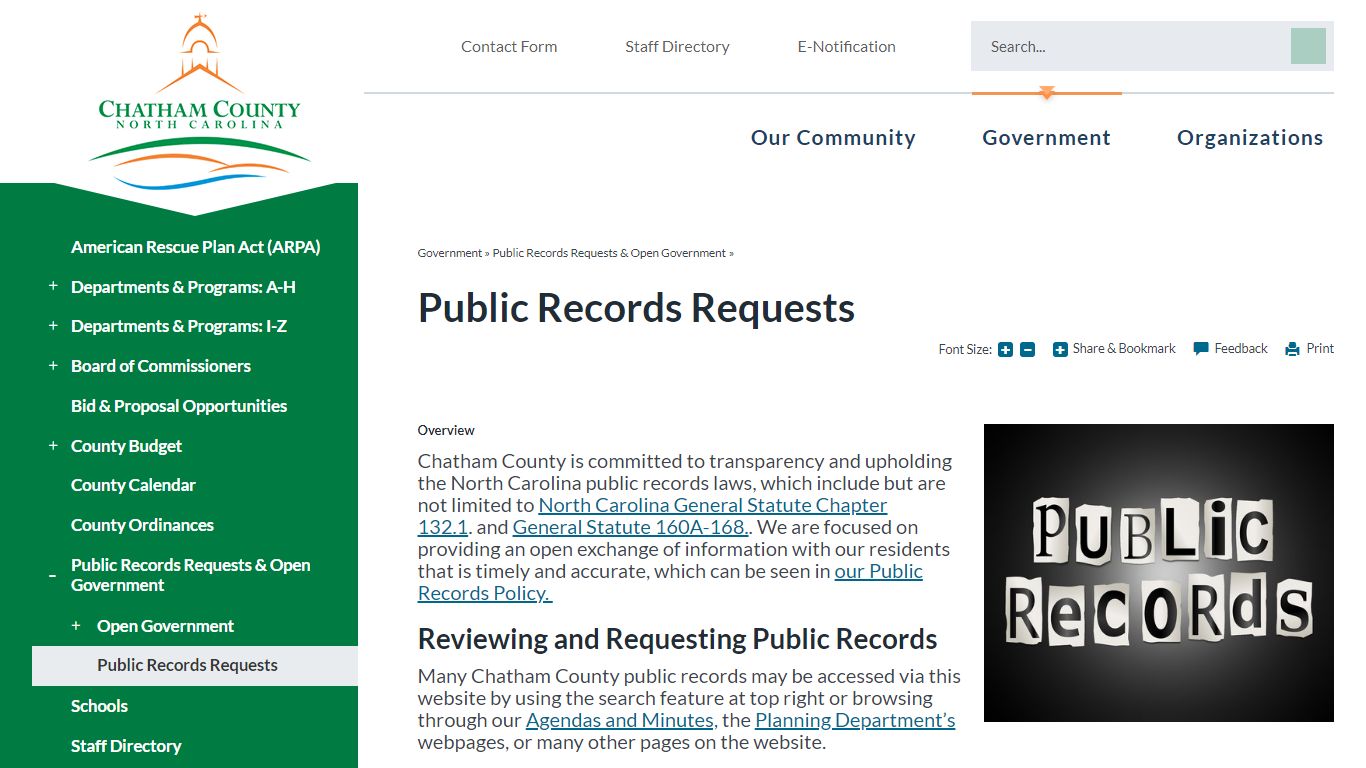Click the Chatham County logo
The image size is (1366, 768).
(199, 103)
